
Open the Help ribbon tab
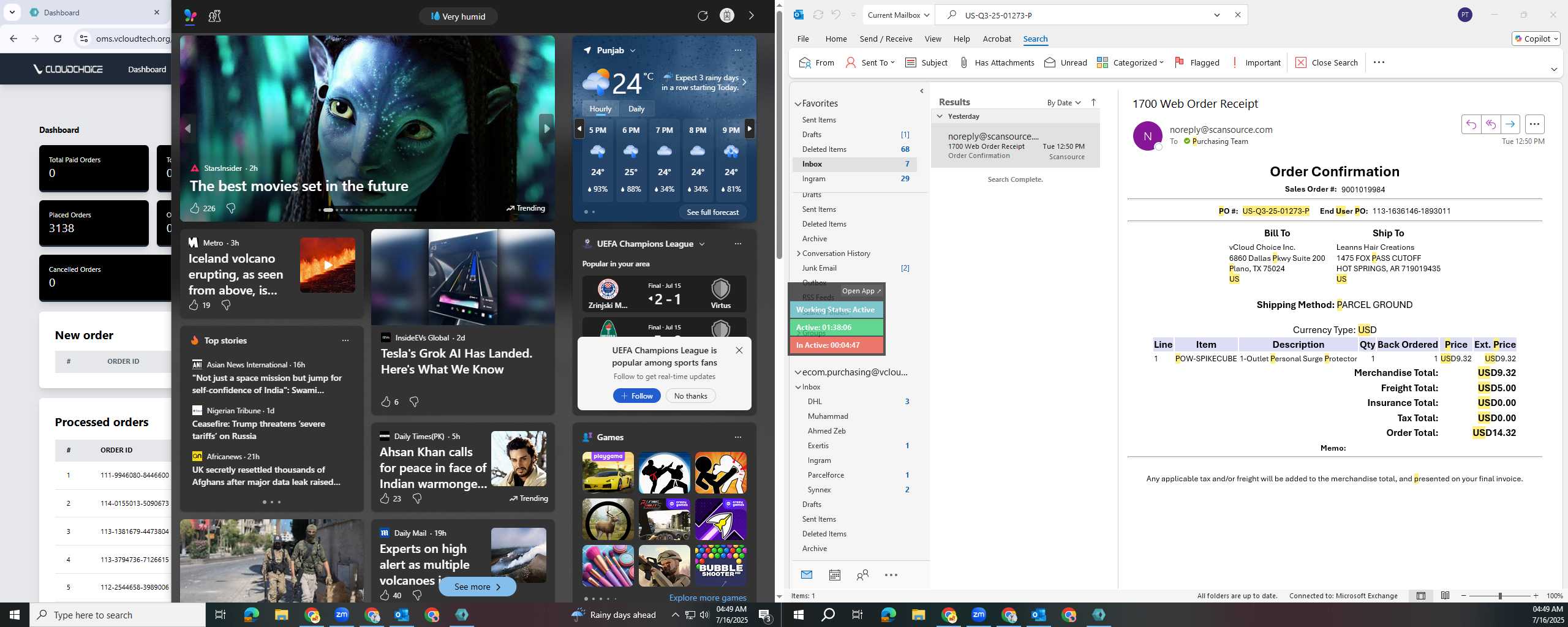pyautogui.click(x=962, y=39)
